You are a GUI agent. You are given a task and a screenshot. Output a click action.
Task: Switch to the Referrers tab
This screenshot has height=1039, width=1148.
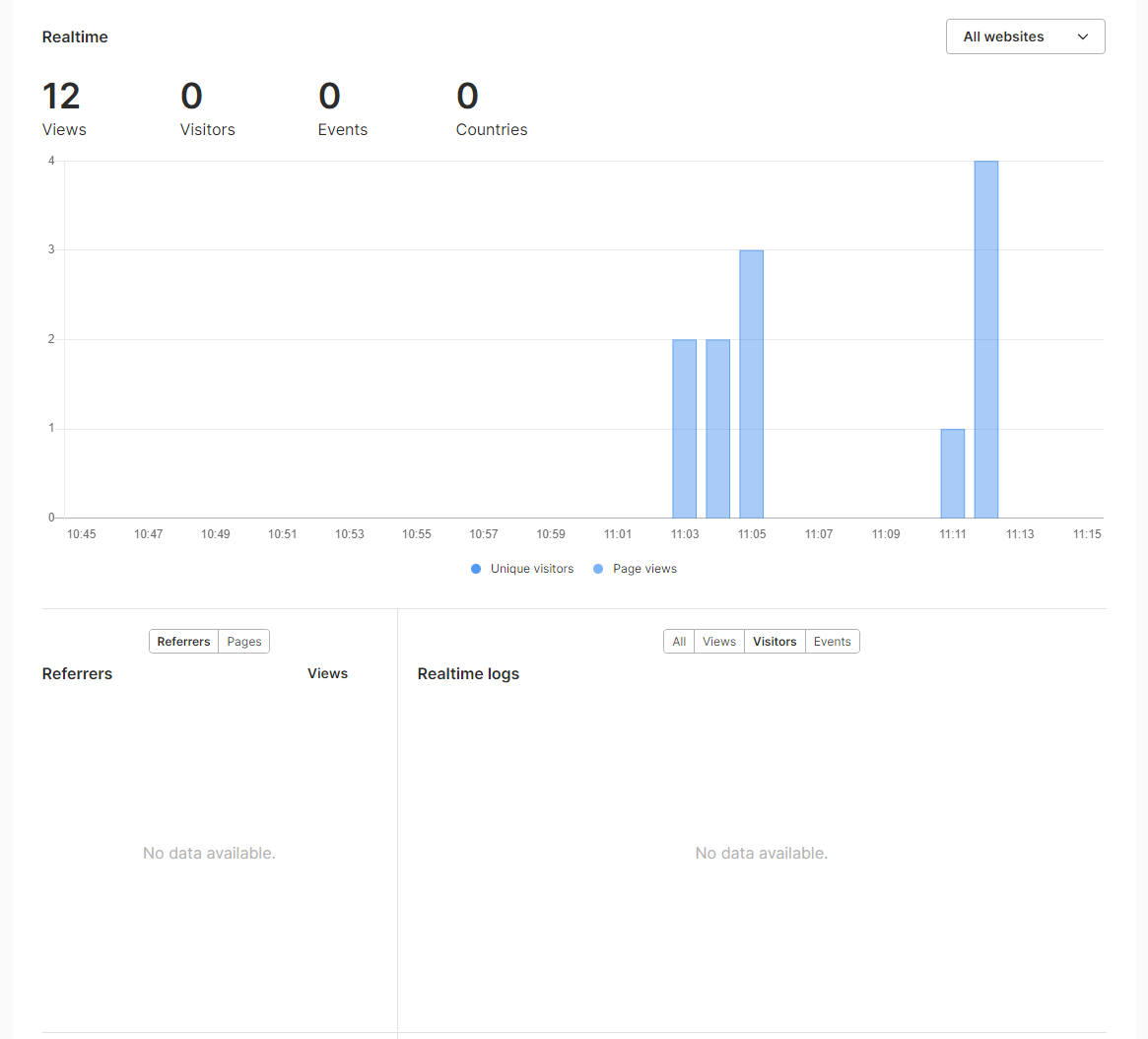(183, 642)
